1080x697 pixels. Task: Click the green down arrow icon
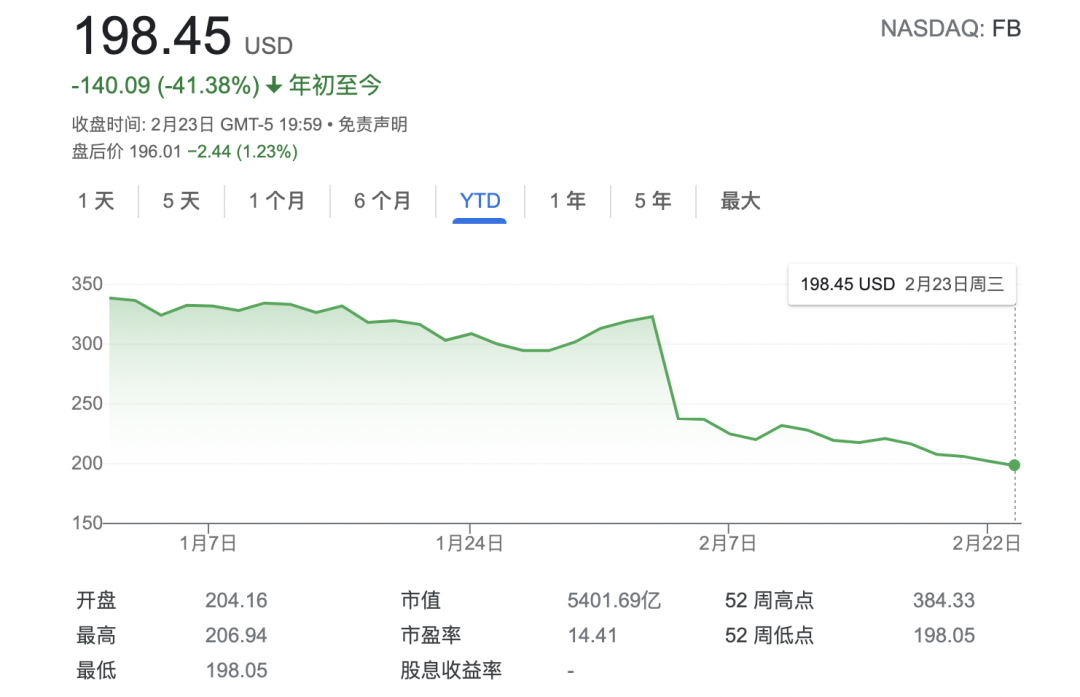point(274,86)
